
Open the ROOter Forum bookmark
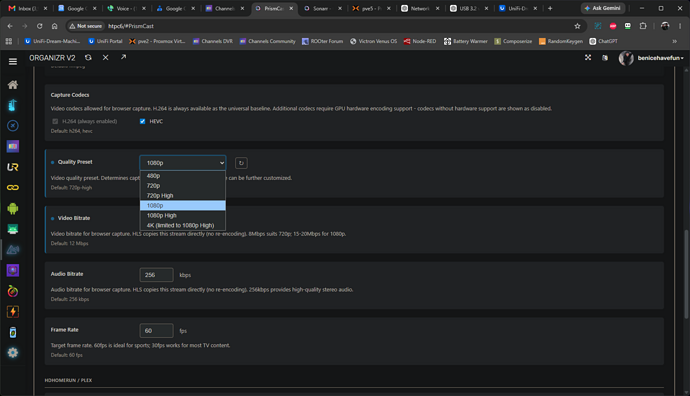click(322, 41)
